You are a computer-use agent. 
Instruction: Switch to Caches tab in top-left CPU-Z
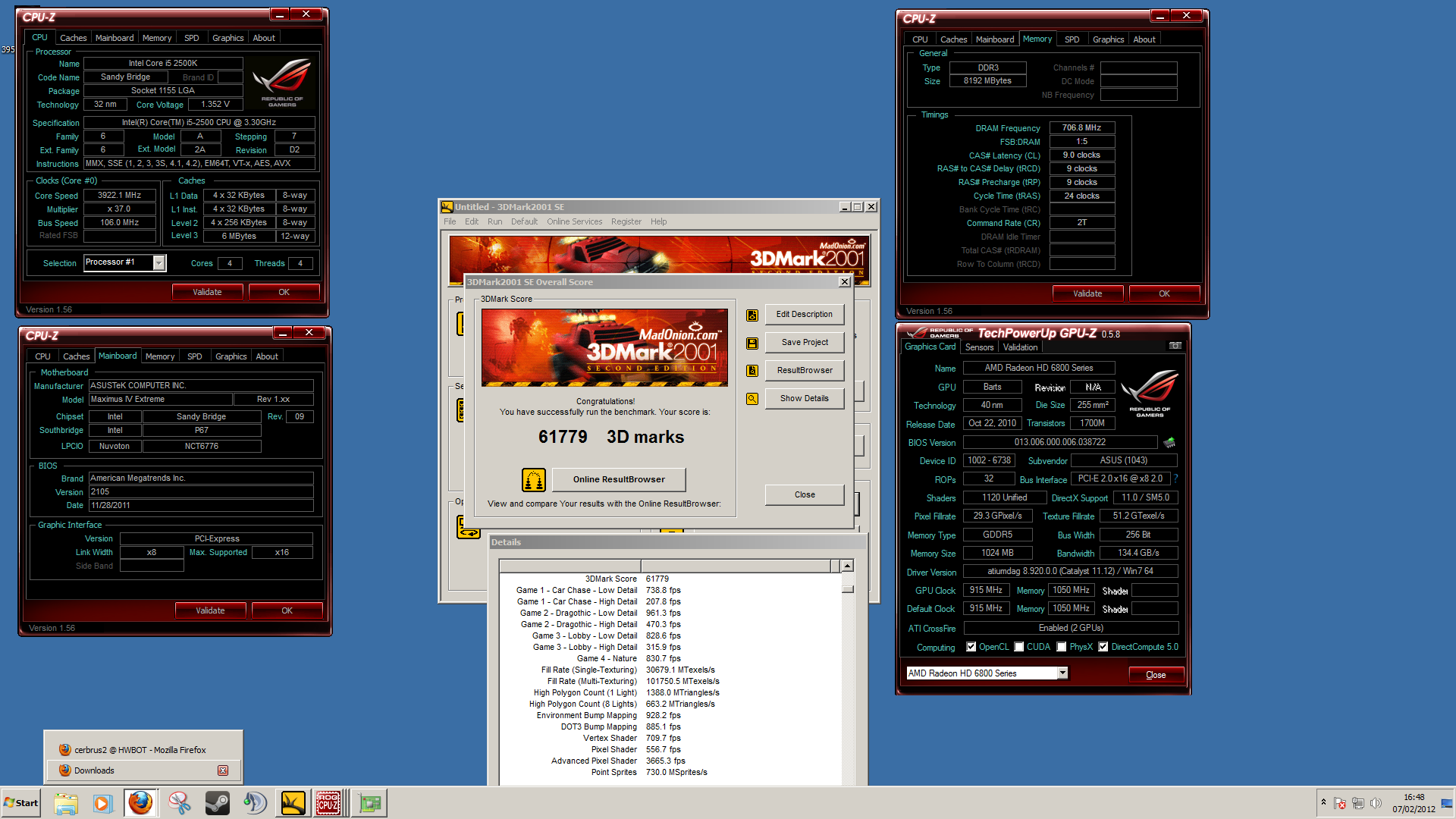pos(73,38)
